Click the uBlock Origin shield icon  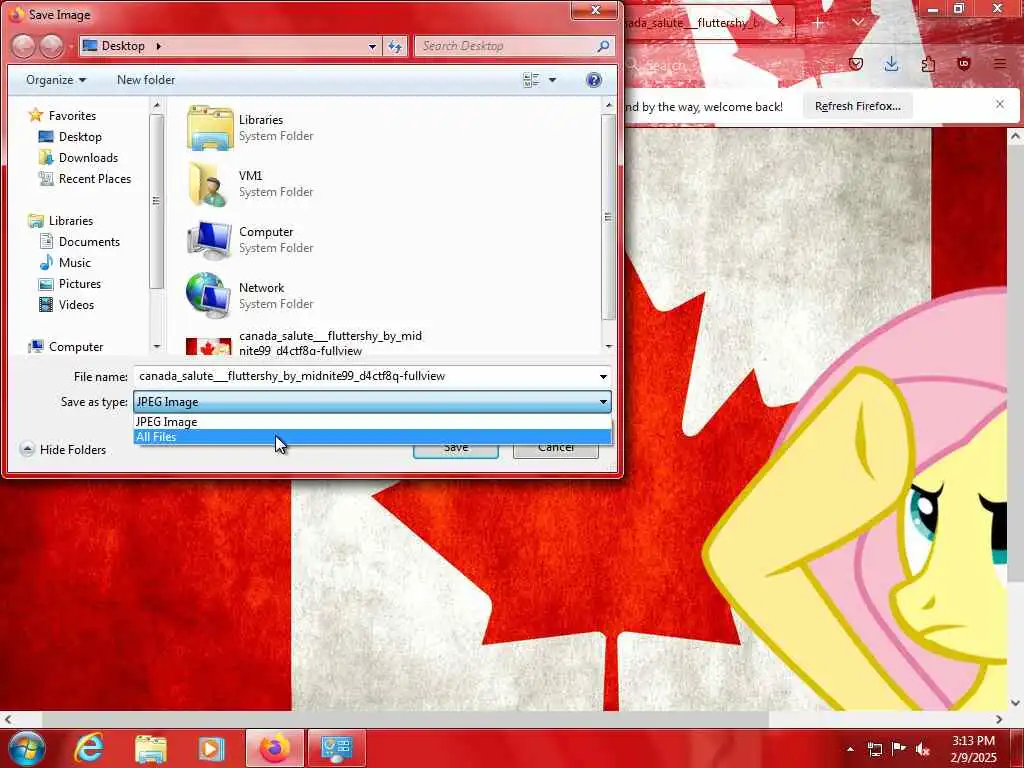tap(964, 63)
